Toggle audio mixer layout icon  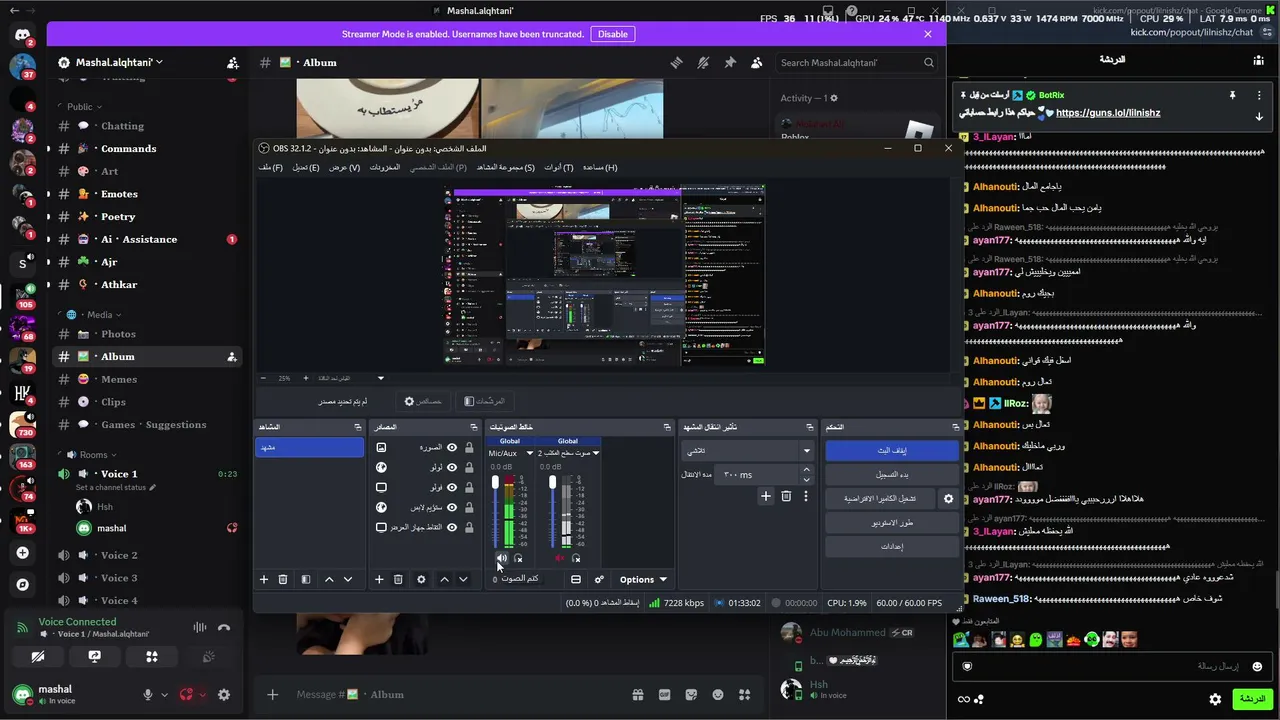[x=576, y=579]
